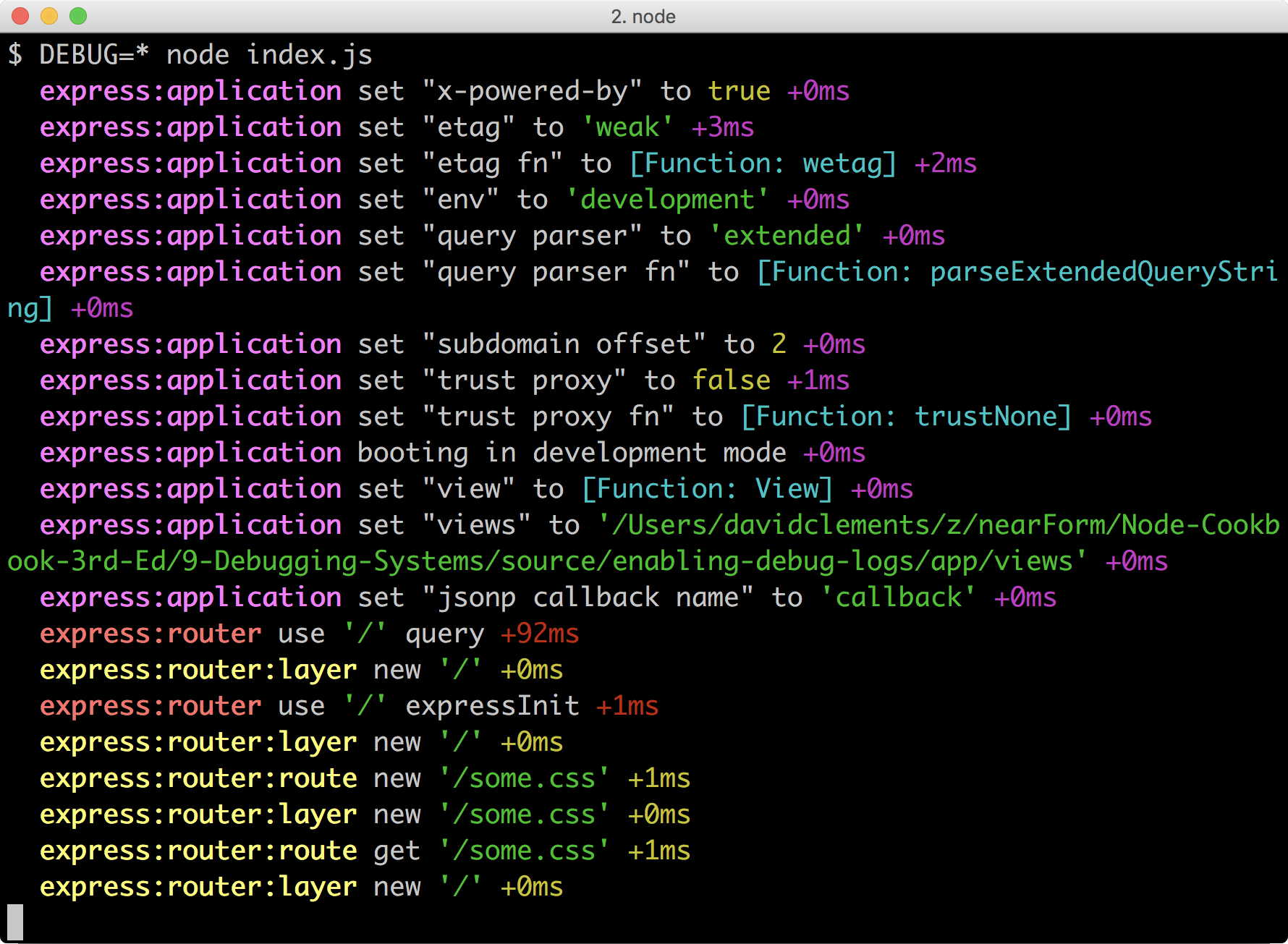Click the "2. node" window title
Image resolution: width=1288 pixels, height=944 pixels.
click(x=643, y=16)
